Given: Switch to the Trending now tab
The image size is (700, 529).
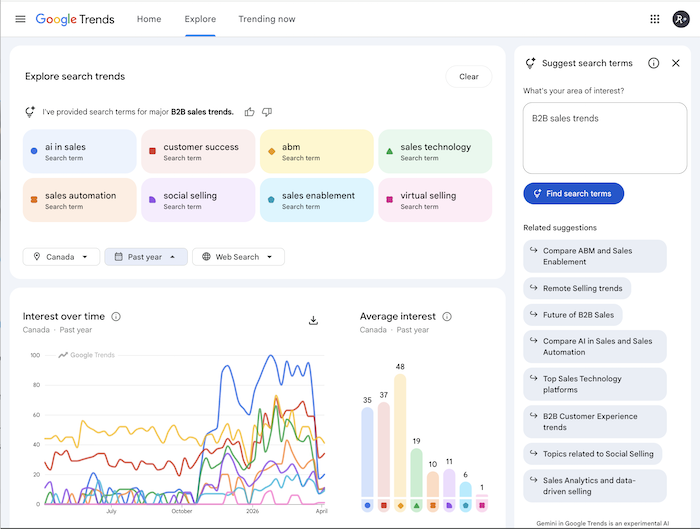Looking at the screenshot, I should pos(266,19).
